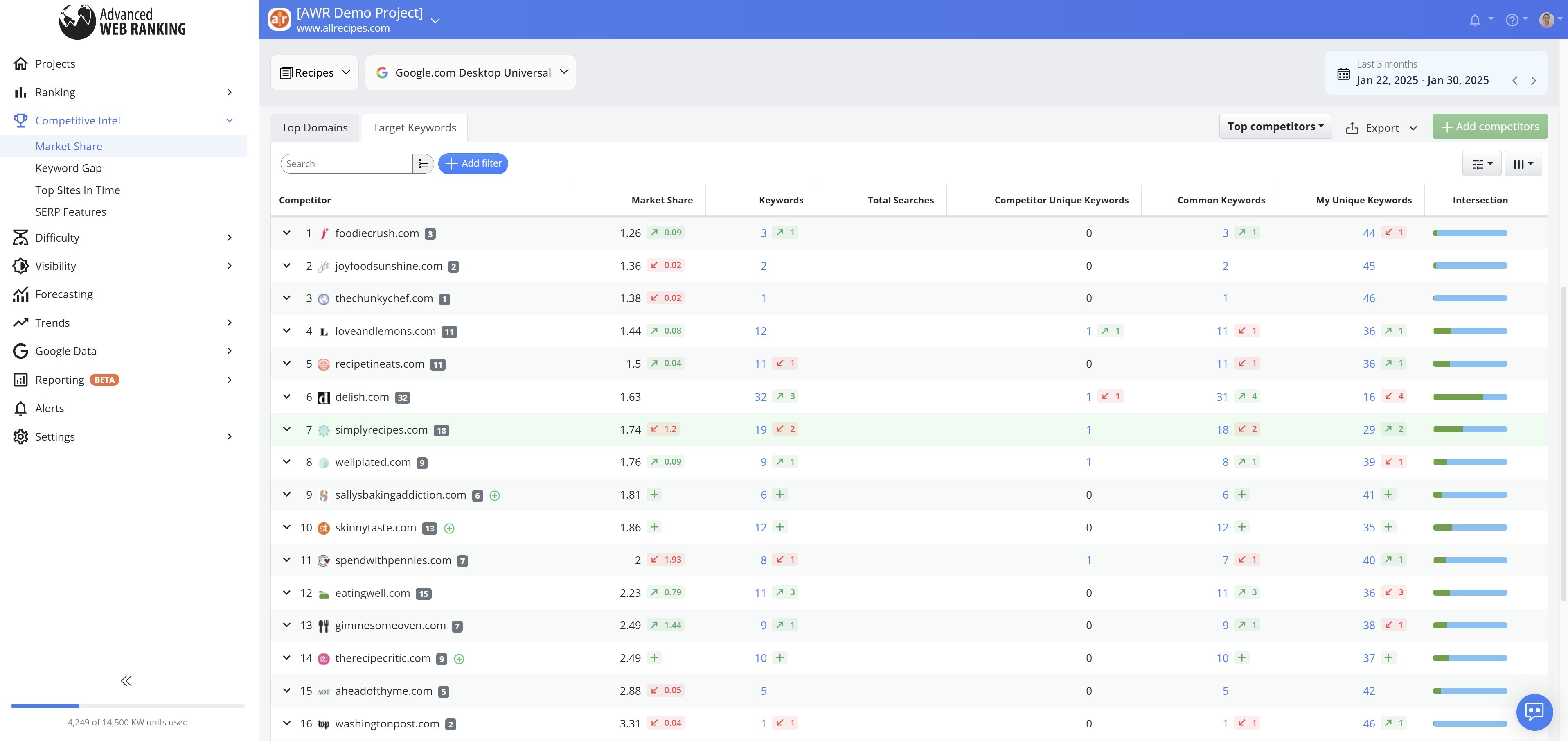Click the KW units usage progress bar

[128, 706]
